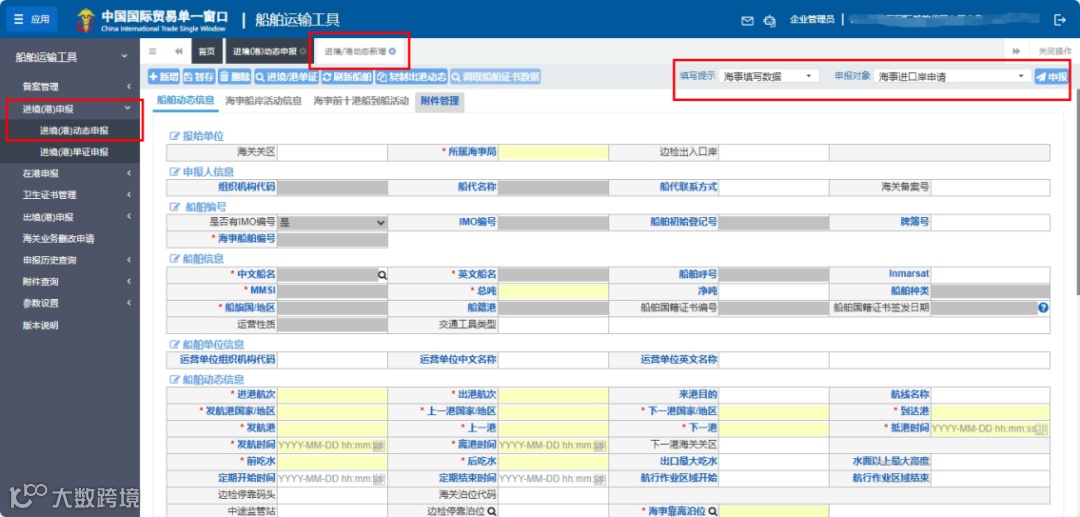The height and width of the screenshot is (517, 1080).
Task: Select the 附件管理 tab
Action: pyautogui.click(x=439, y=102)
